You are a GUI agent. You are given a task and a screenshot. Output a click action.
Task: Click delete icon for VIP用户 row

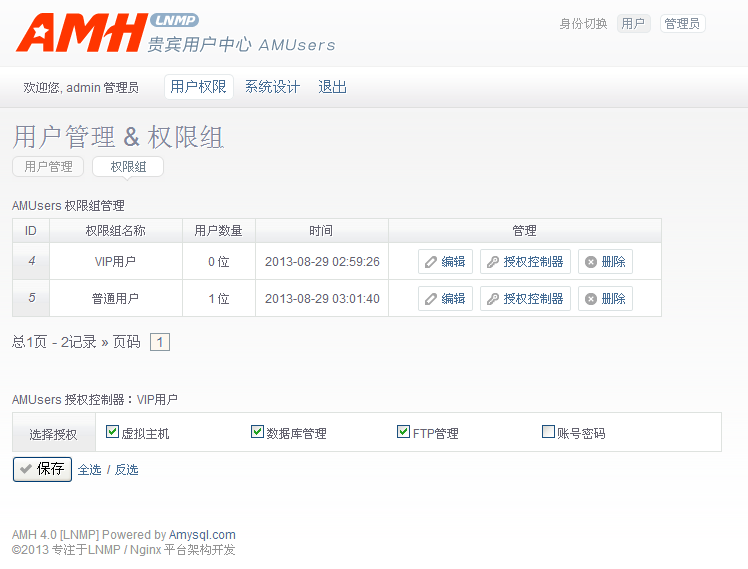591,262
